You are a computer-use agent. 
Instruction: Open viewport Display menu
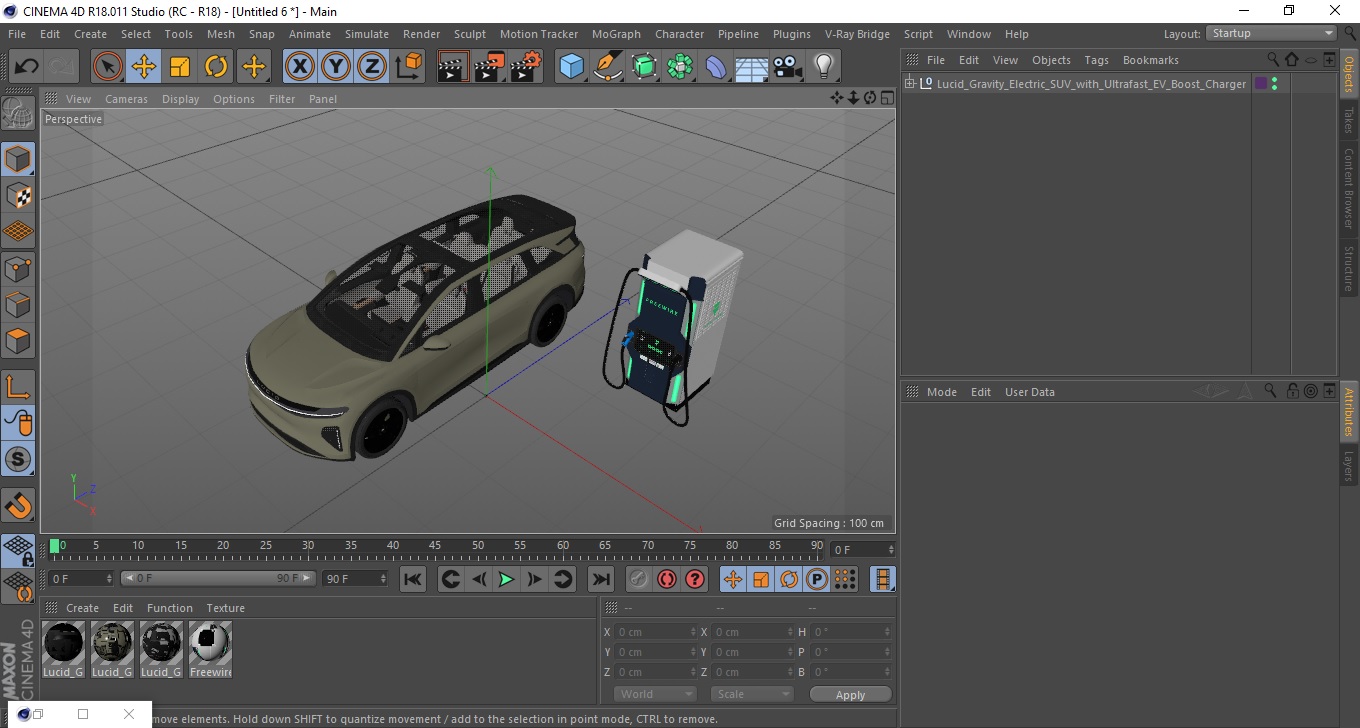click(x=181, y=99)
